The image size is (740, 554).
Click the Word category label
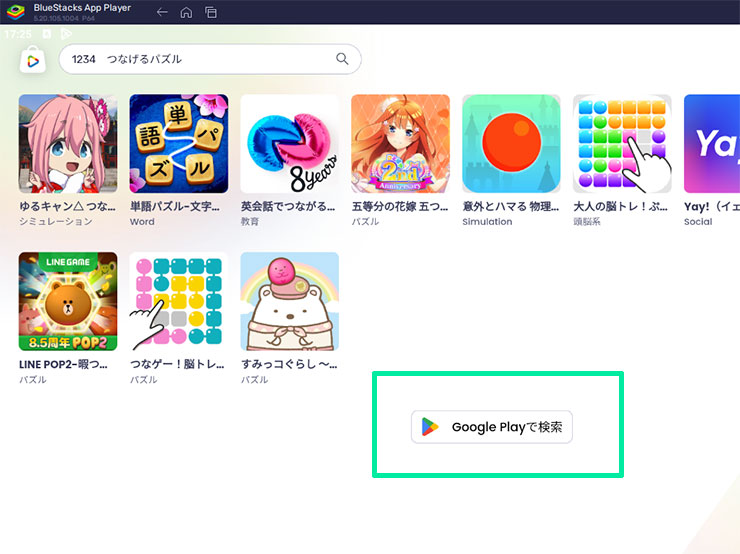142,222
